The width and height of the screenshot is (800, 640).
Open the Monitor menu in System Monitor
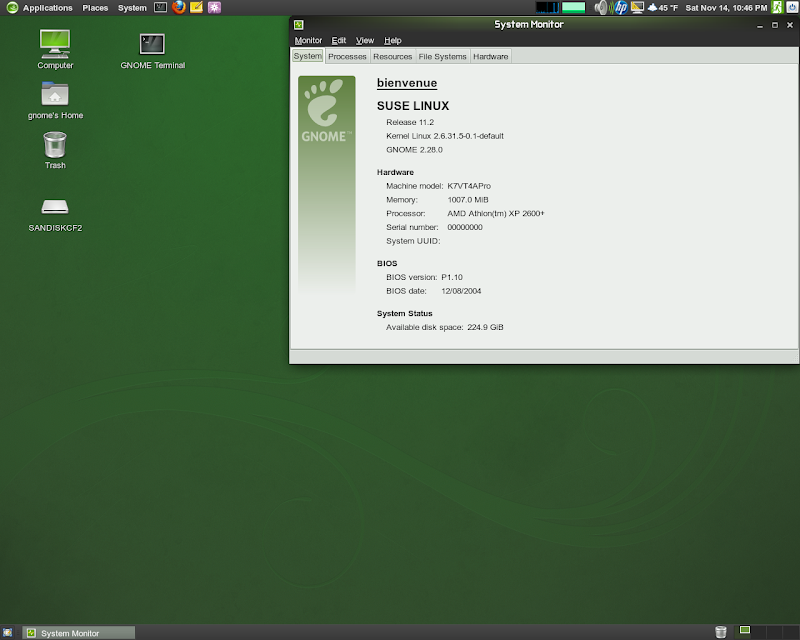pyautogui.click(x=308, y=40)
